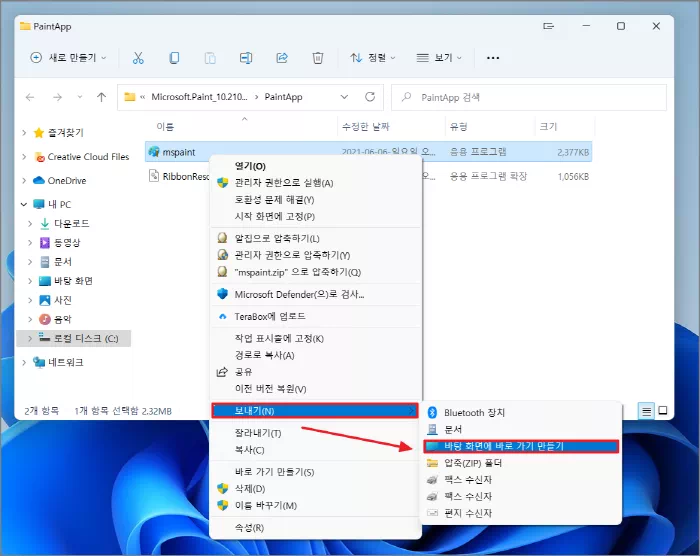Click 1,056KB size of RibbonRes row
The width and height of the screenshot is (700, 556).
click(573, 177)
